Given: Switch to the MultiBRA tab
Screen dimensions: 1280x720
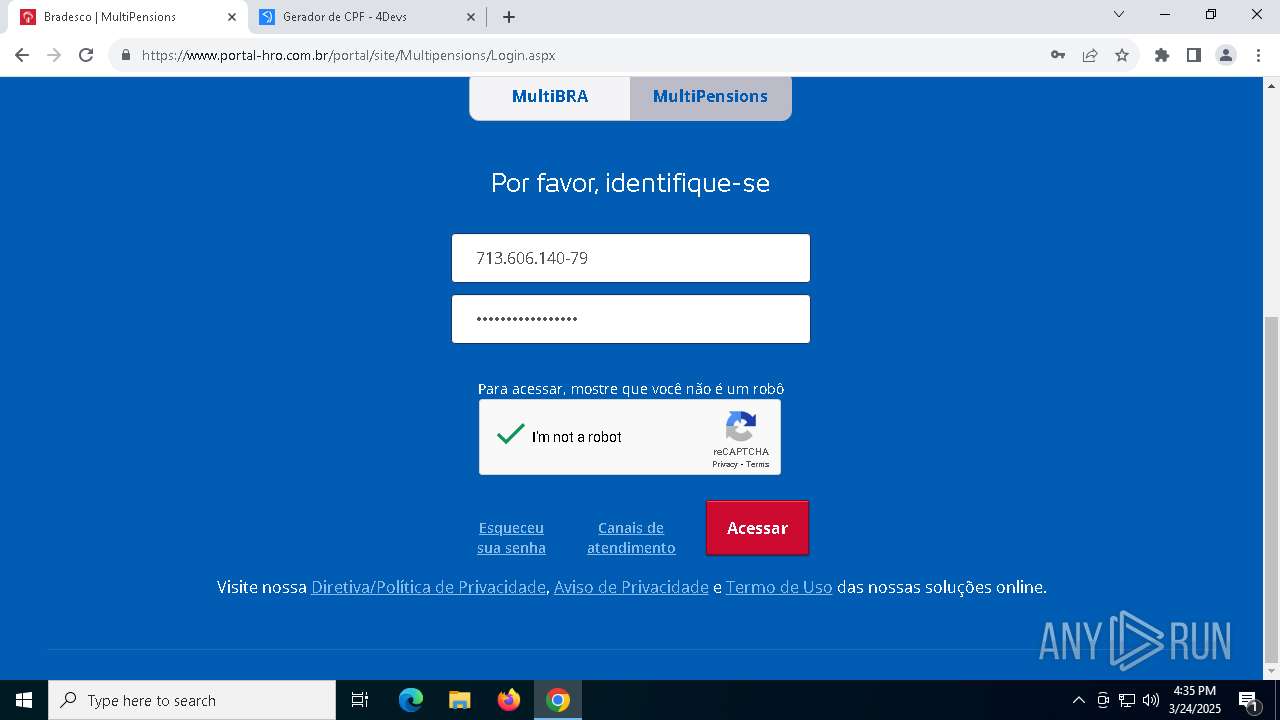Looking at the screenshot, I should click(x=550, y=97).
